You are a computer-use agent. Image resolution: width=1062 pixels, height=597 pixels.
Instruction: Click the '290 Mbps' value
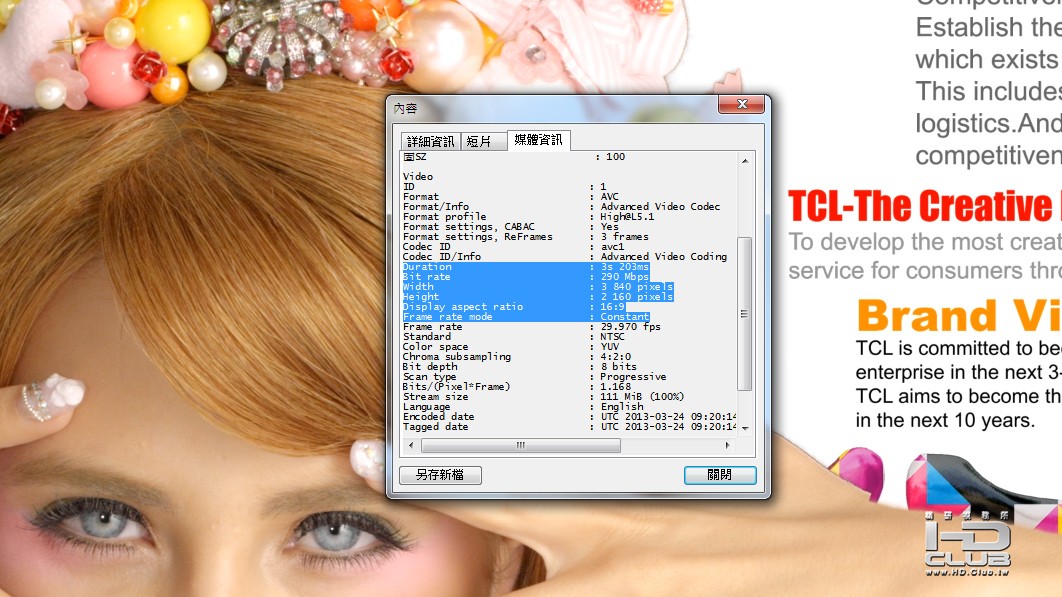point(624,277)
